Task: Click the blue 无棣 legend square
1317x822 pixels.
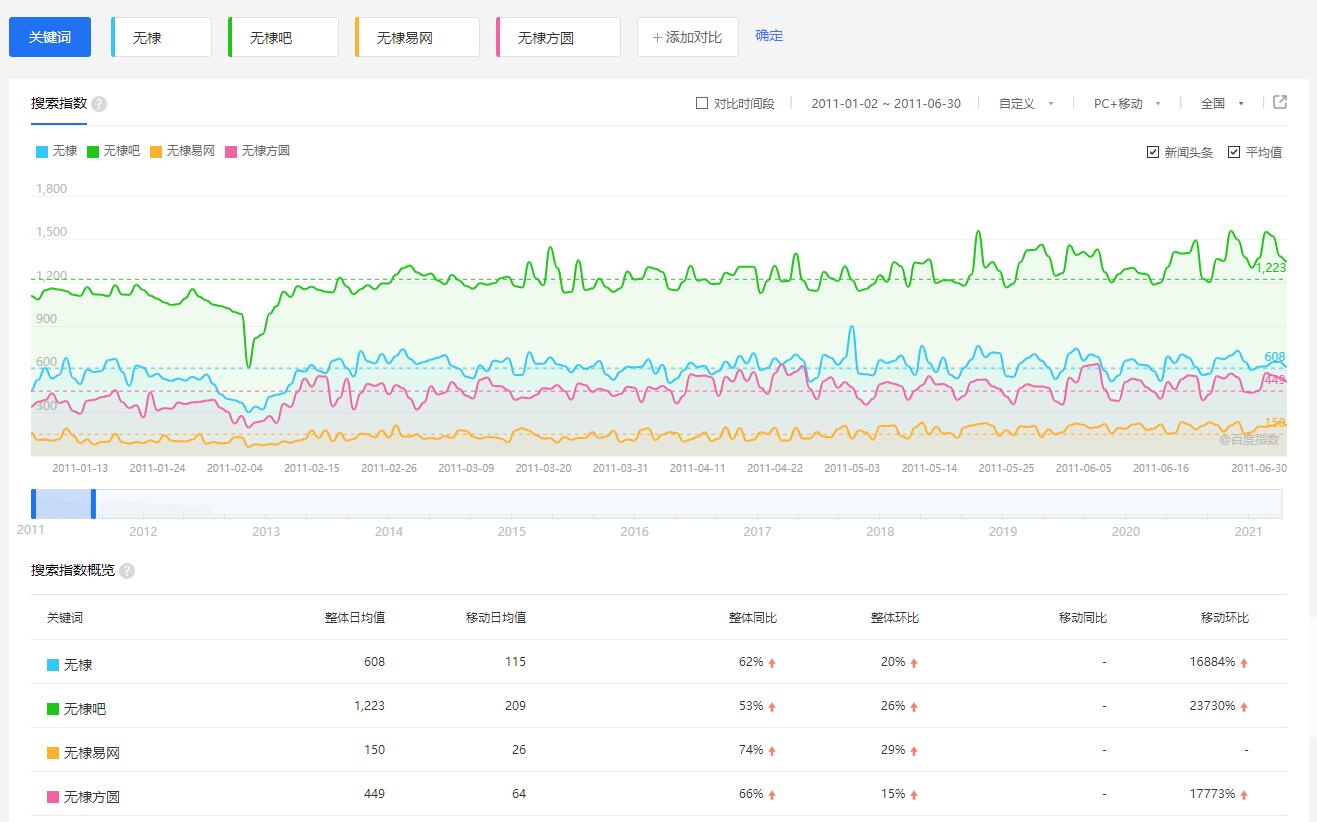Action: (42, 152)
